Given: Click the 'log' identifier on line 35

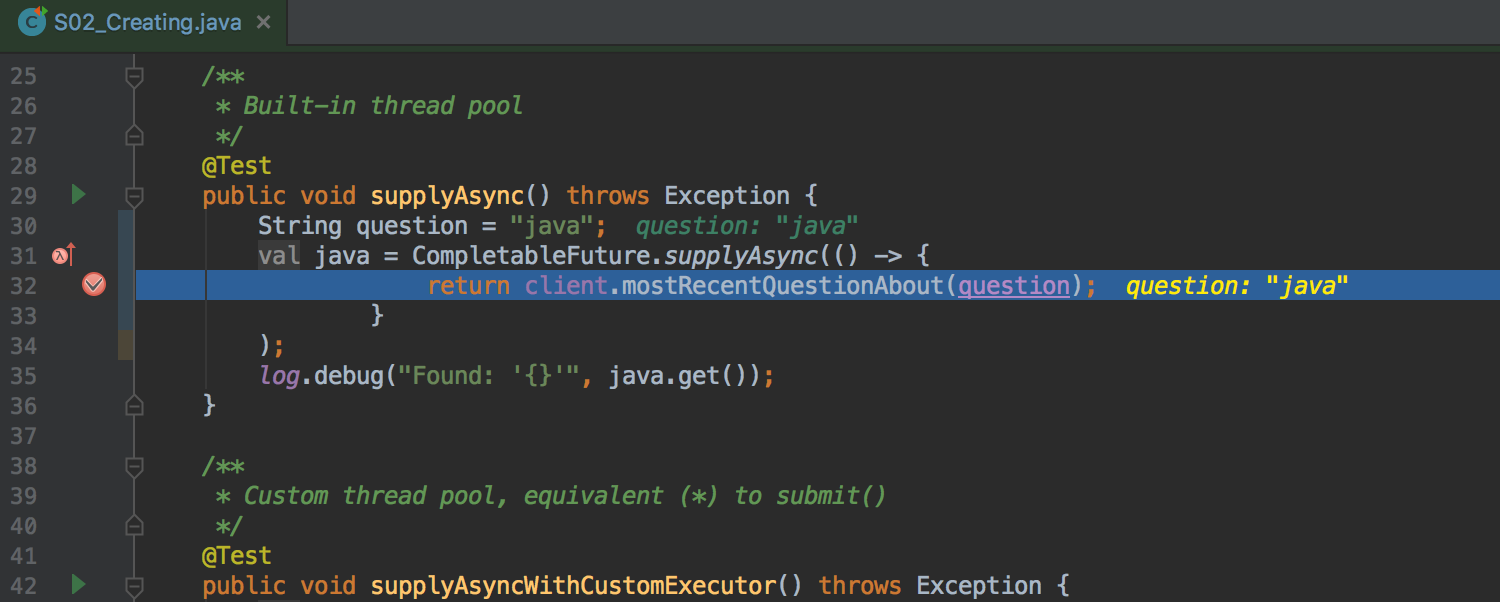Looking at the screenshot, I should 279,376.
